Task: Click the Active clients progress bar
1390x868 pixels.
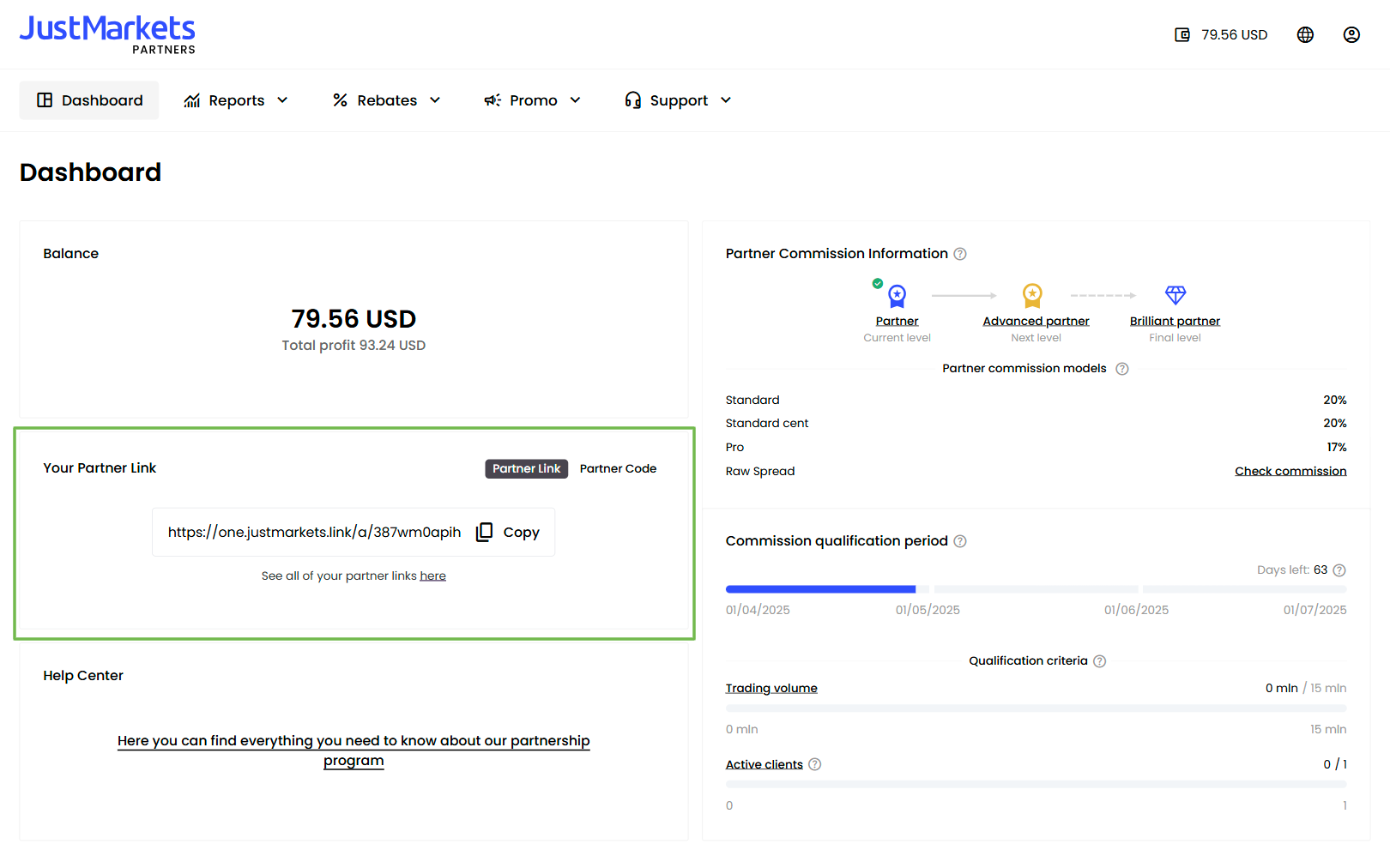Action: (1036, 785)
